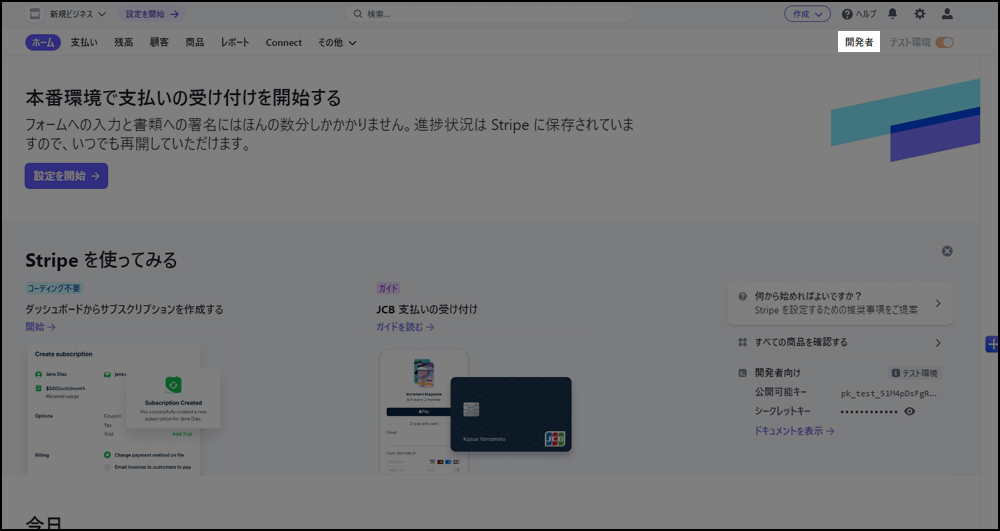The width and height of the screenshot is (1000, 531).
Task: Open the user profile icon
Action: coord(947,13)
